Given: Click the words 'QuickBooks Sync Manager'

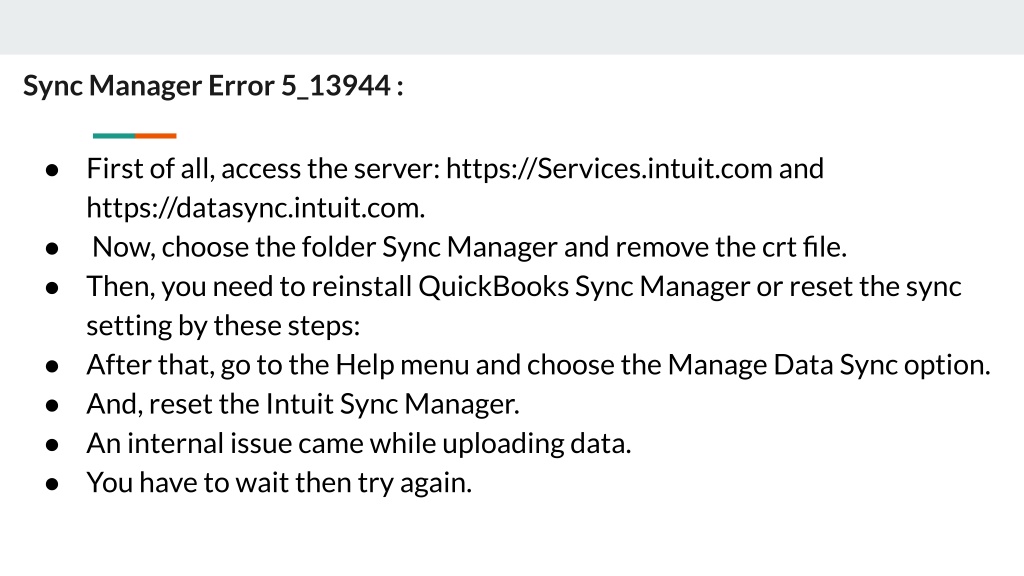Looking at the screenshot, I should (584, 287).
